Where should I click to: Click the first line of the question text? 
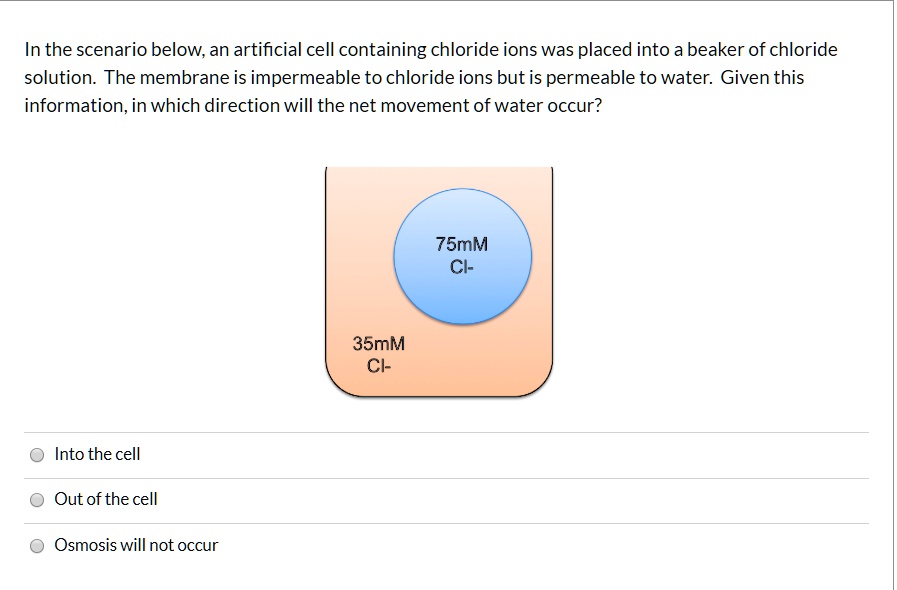(x=430, y=48)
